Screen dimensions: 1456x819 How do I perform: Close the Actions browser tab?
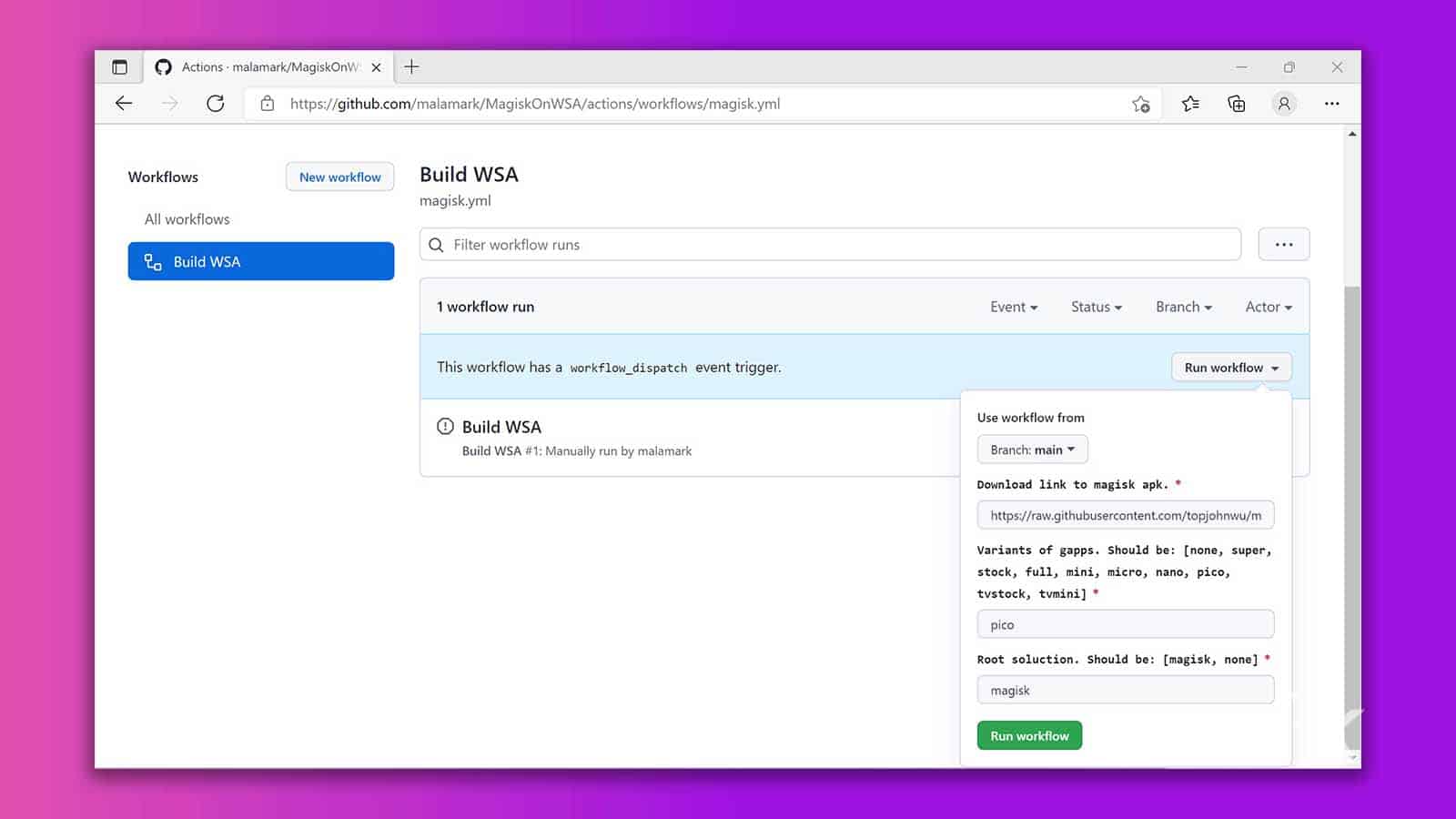376,67
